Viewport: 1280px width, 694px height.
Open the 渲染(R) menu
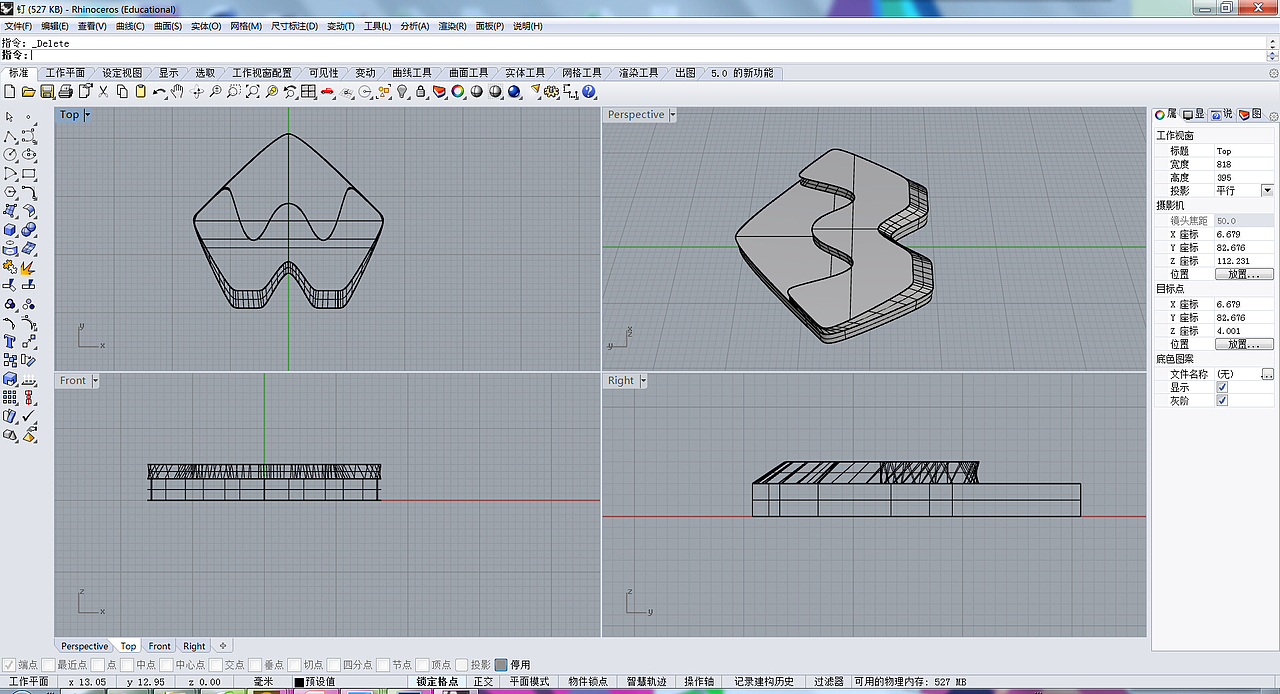tap(452, 26)
